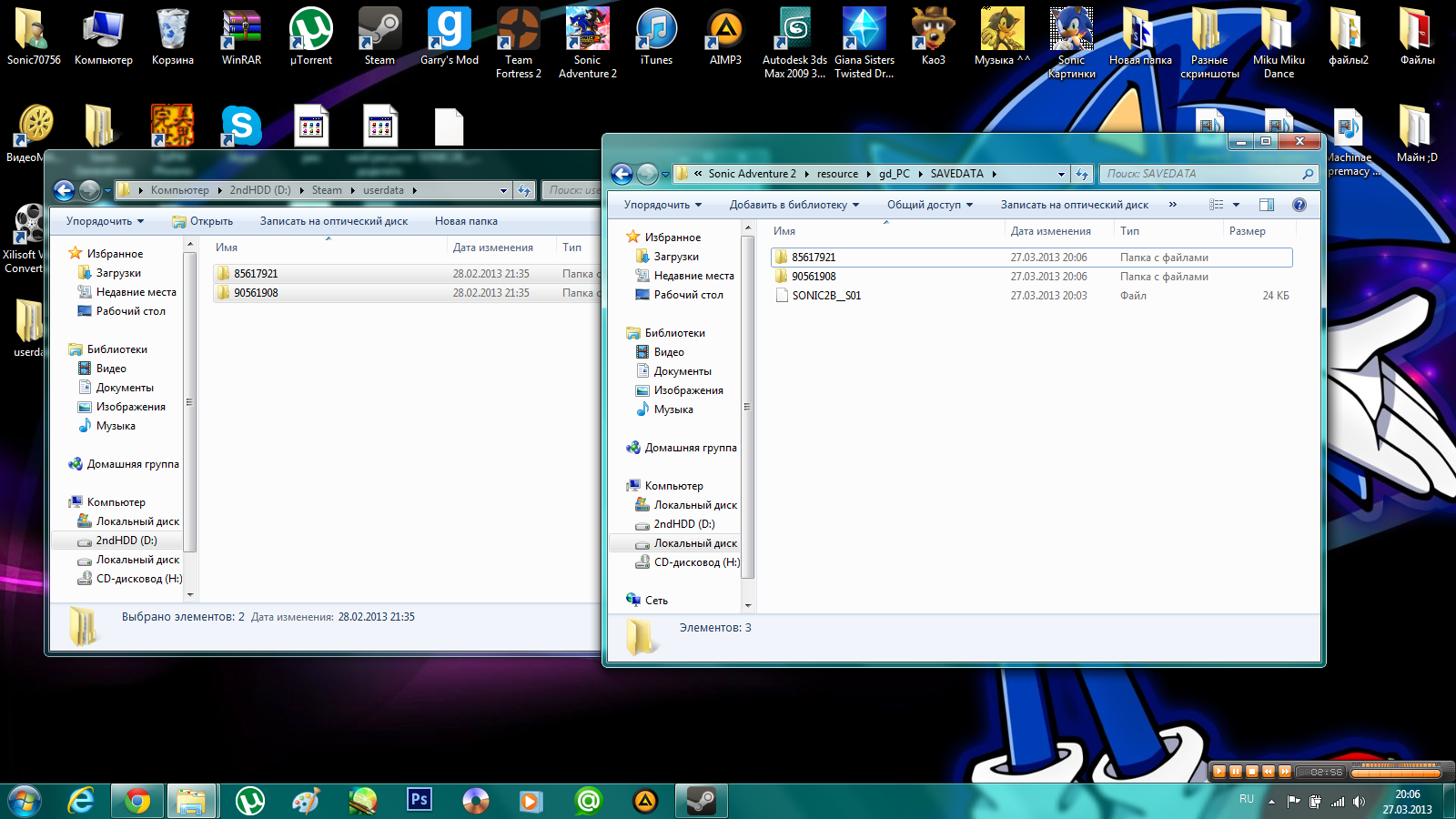Open the Miku Miku Dance folder

(1279, 43)
